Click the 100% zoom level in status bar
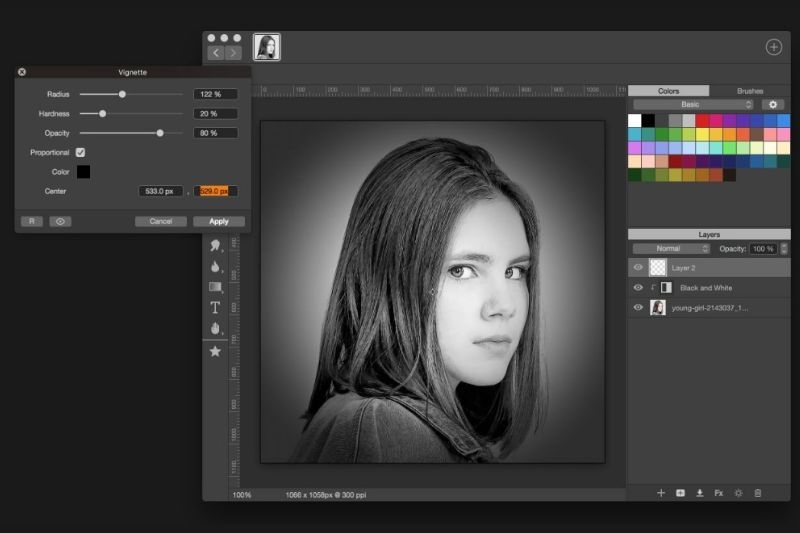800x533 pixels. pos(242,495)
